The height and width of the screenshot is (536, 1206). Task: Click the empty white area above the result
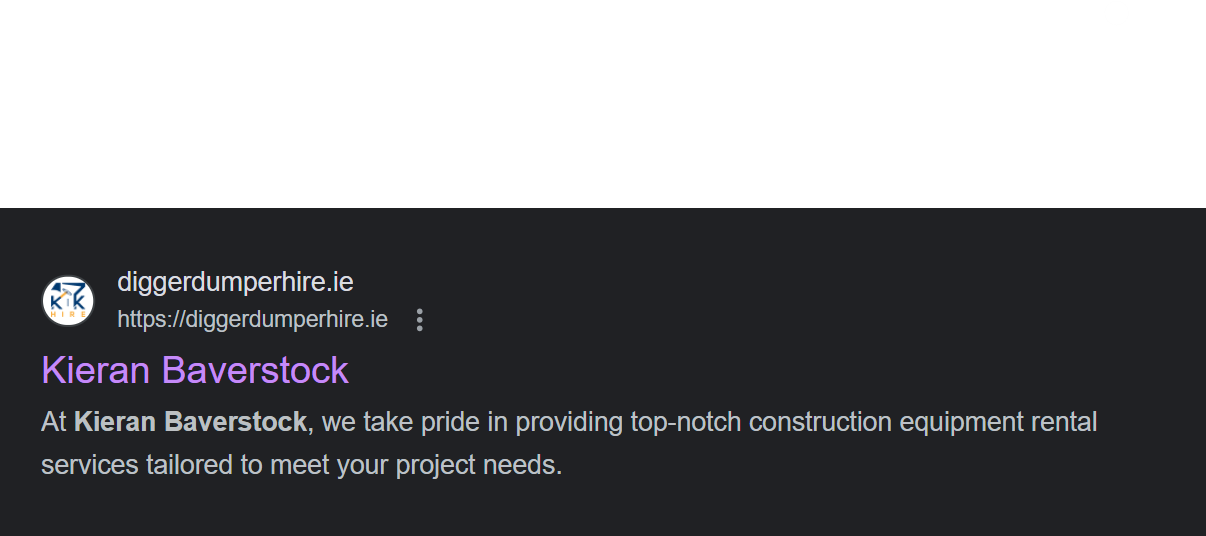click(603, 104)
